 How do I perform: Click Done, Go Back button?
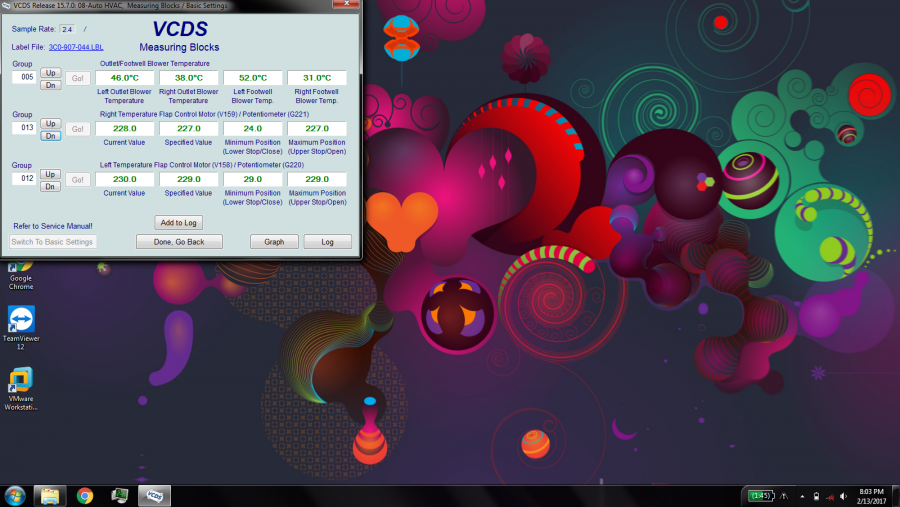pyautogui.click(x=179, y=242)
